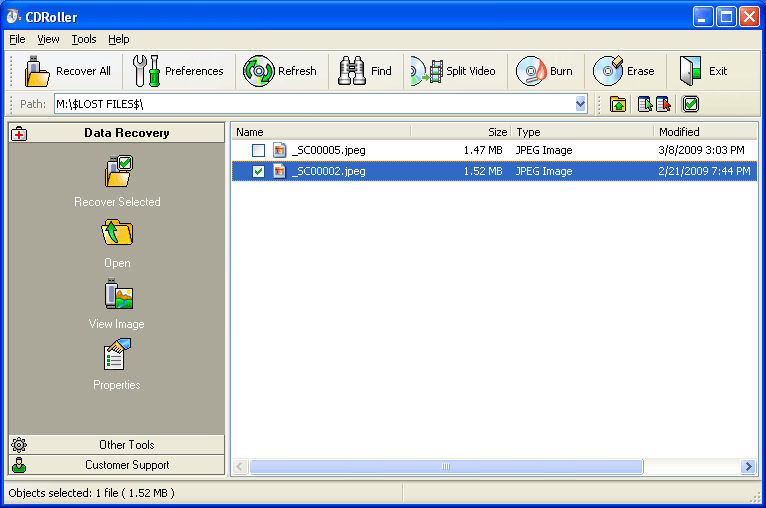766x508 pixels.
Task: Select the _SC00002.jpeg file name
Action: [x=328, y=171]
